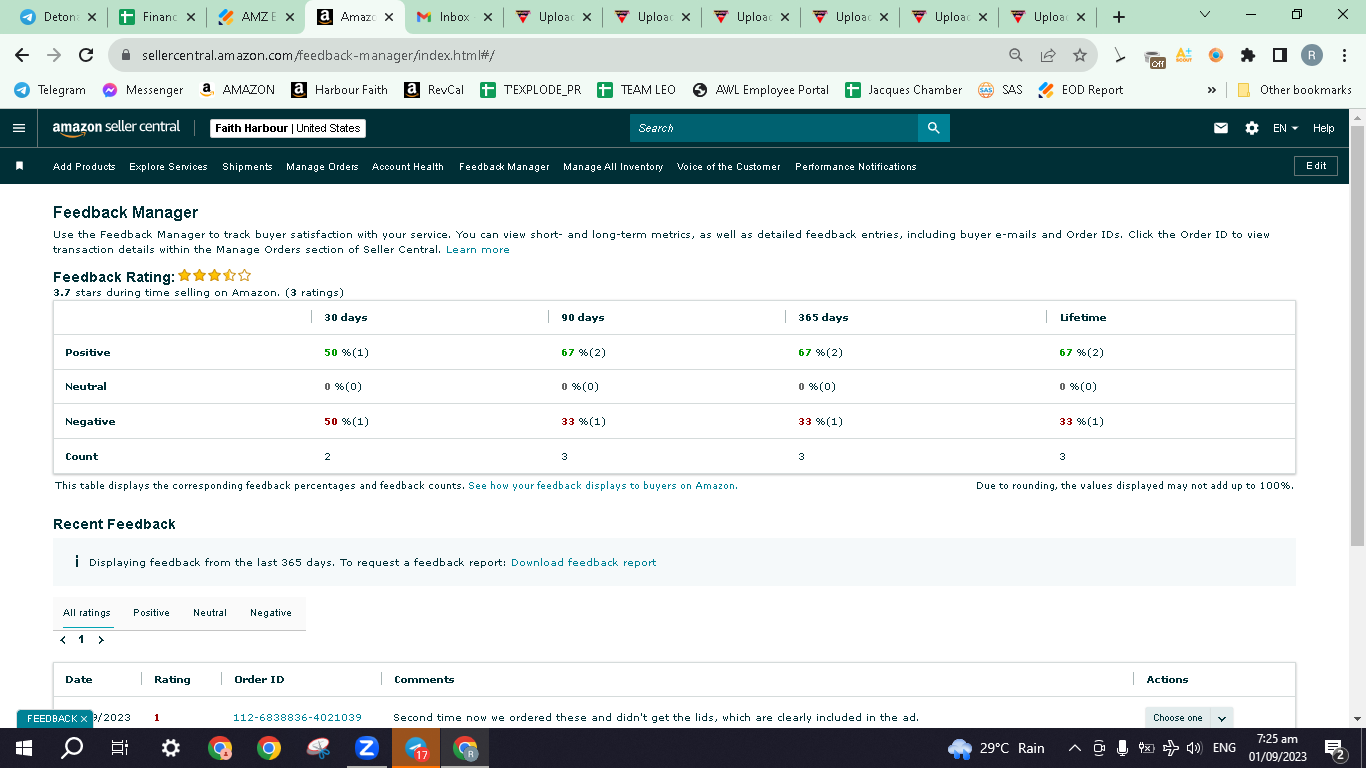Image resolution: width=1366 pixels, height=768 pixels.
Task: Close the FEEDBACK widget with X
Action: click(84, 719)
